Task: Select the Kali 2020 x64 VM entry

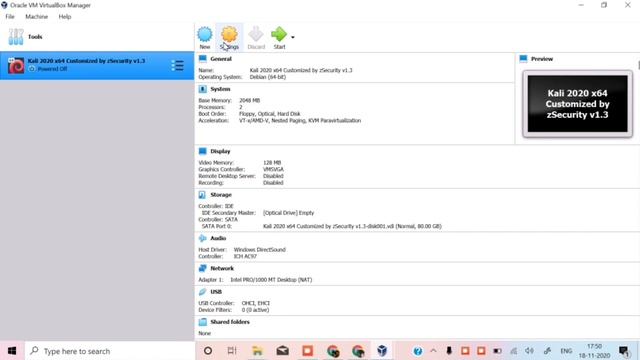Action: [x=97, y=65]
